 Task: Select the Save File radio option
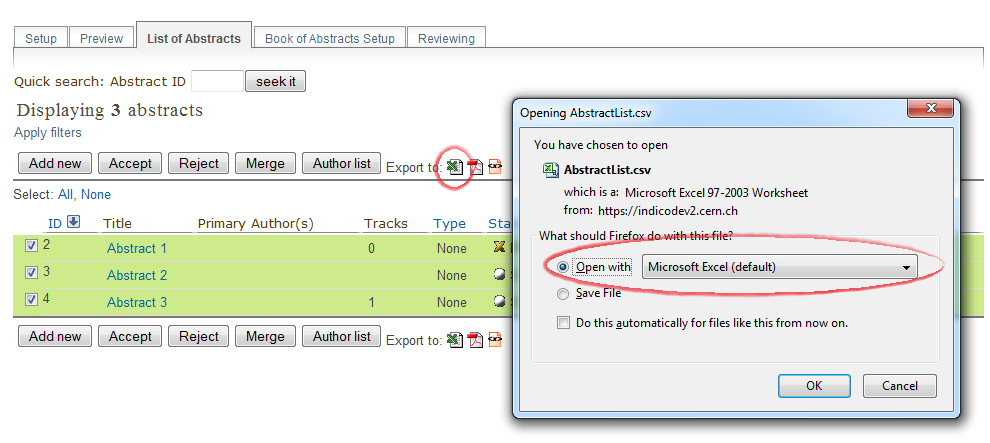pos(563,294)
